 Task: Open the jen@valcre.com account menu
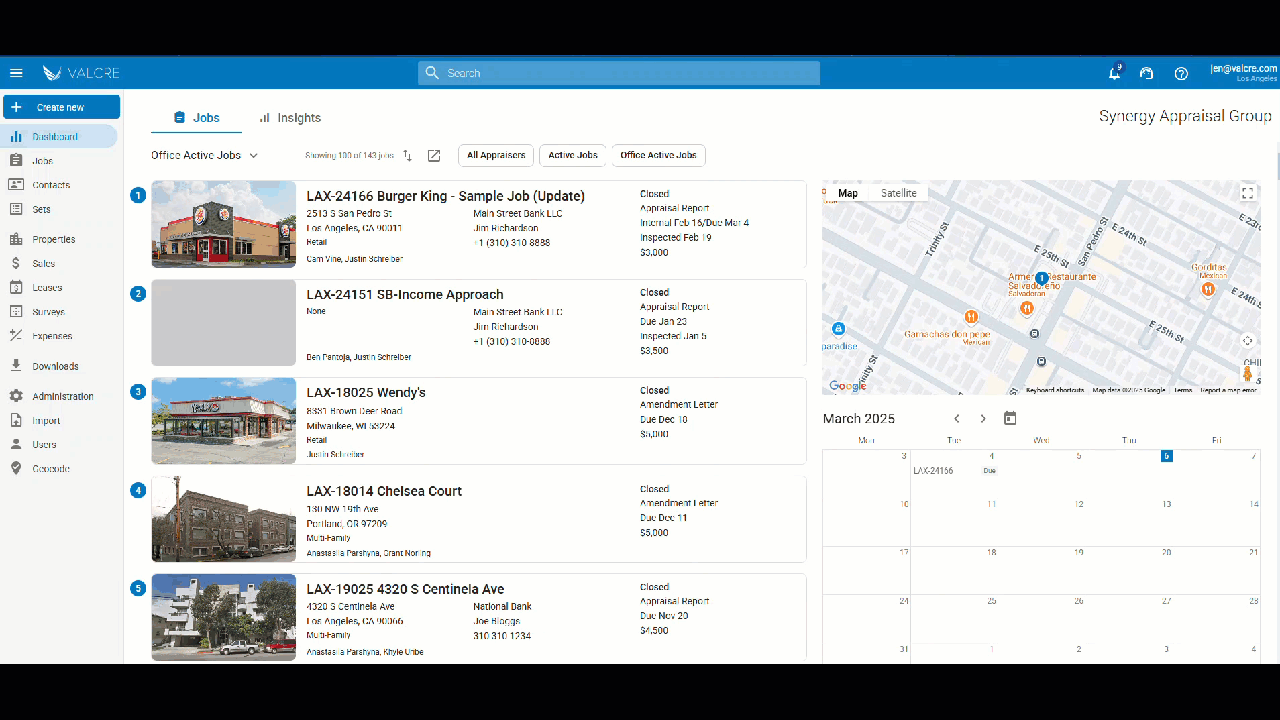[x=1243, y=72]
